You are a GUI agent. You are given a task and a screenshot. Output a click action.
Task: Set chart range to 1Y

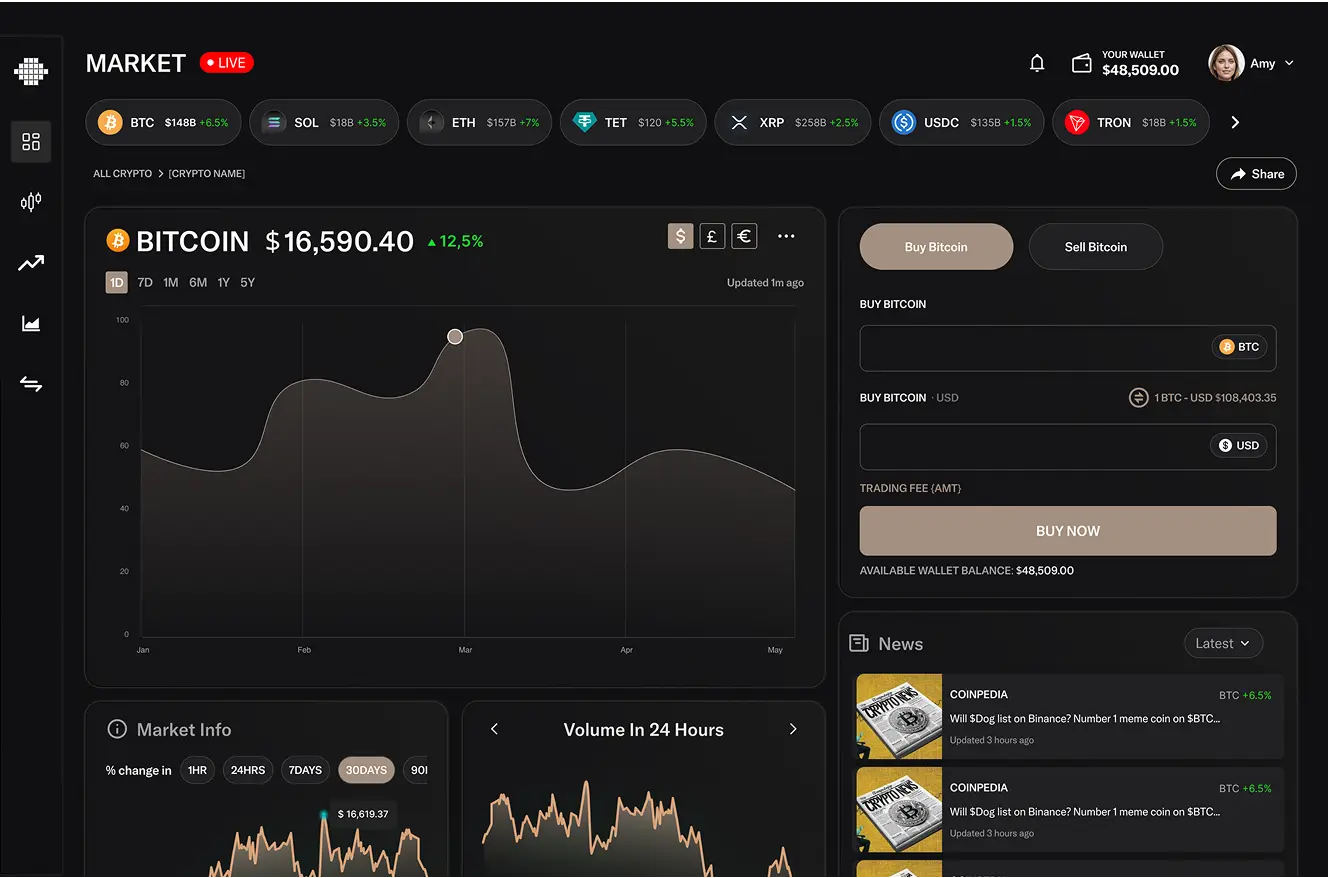224,283
